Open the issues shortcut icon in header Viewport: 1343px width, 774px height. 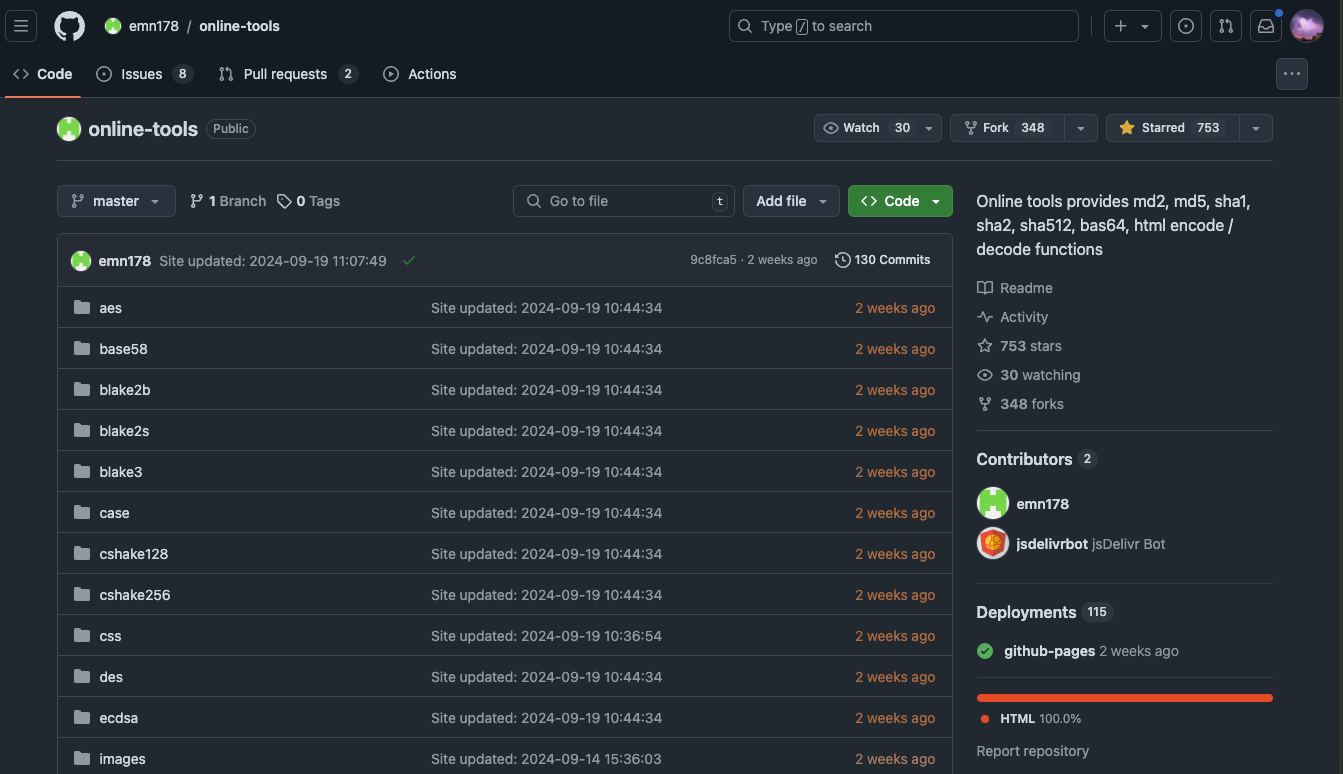[1186, 26]
